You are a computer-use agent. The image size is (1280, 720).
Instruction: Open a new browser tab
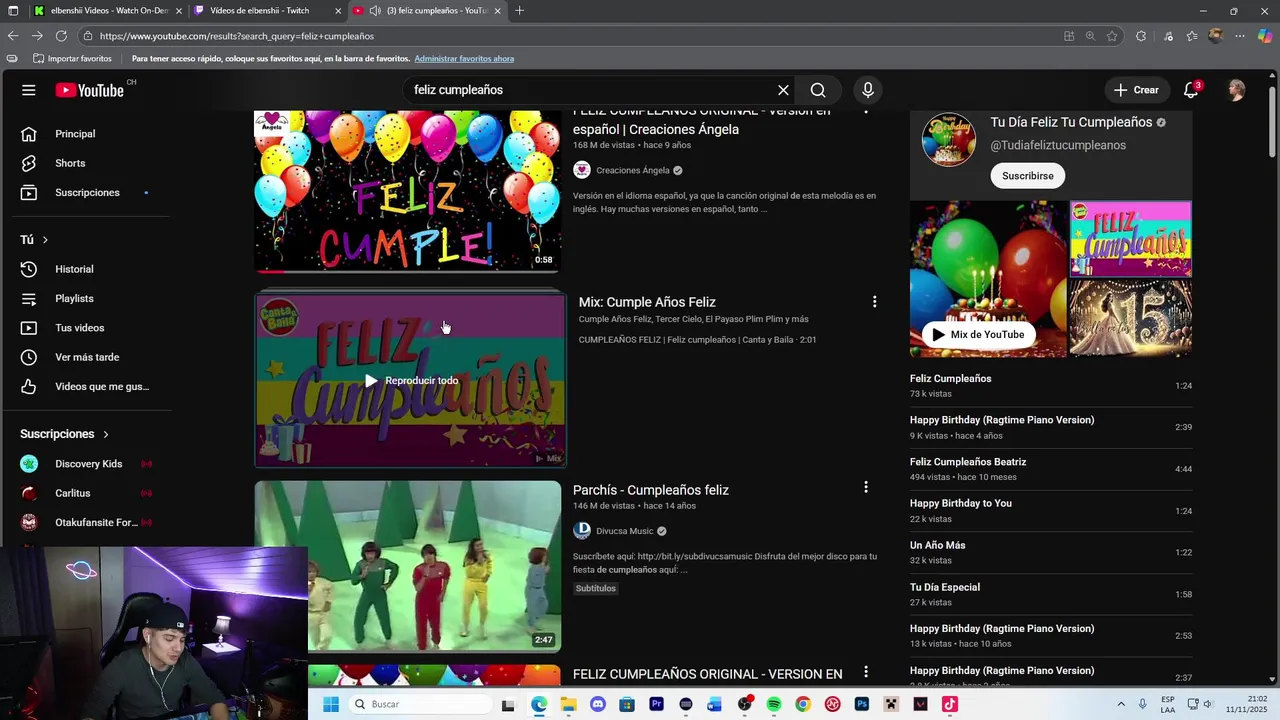click(519, 11)
